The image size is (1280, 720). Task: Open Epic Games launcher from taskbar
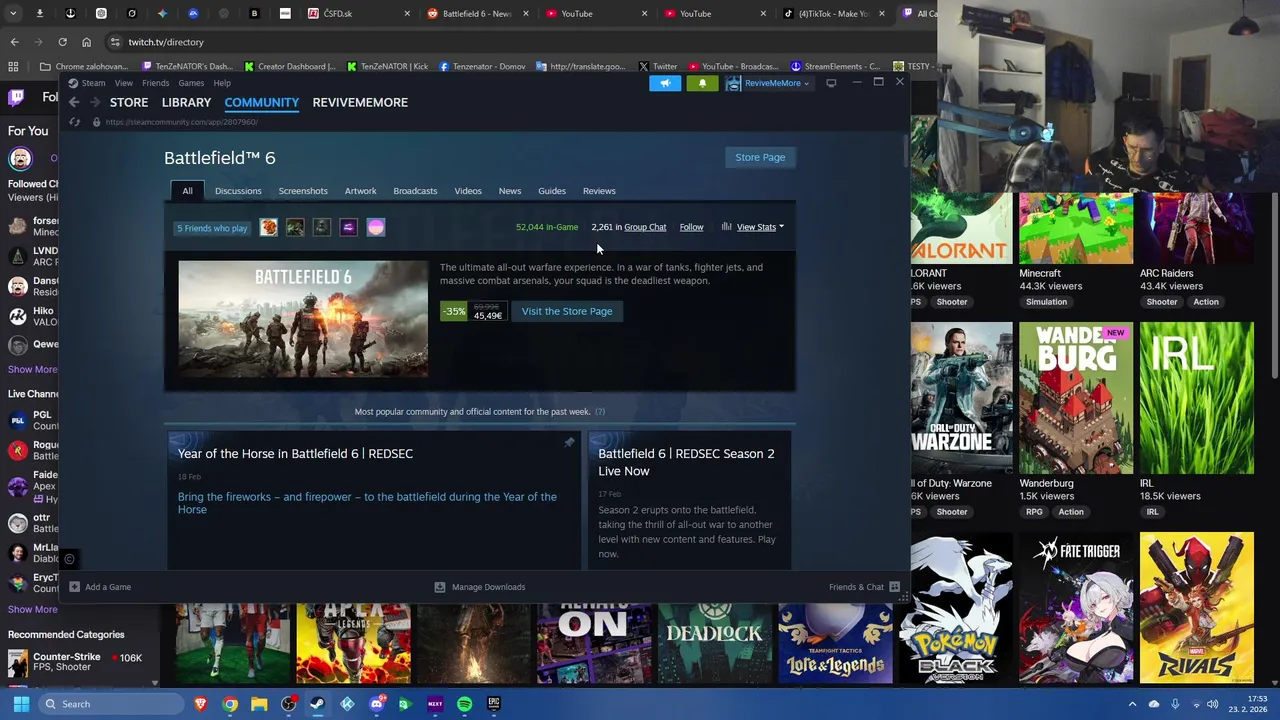click(x=493, y=704)
